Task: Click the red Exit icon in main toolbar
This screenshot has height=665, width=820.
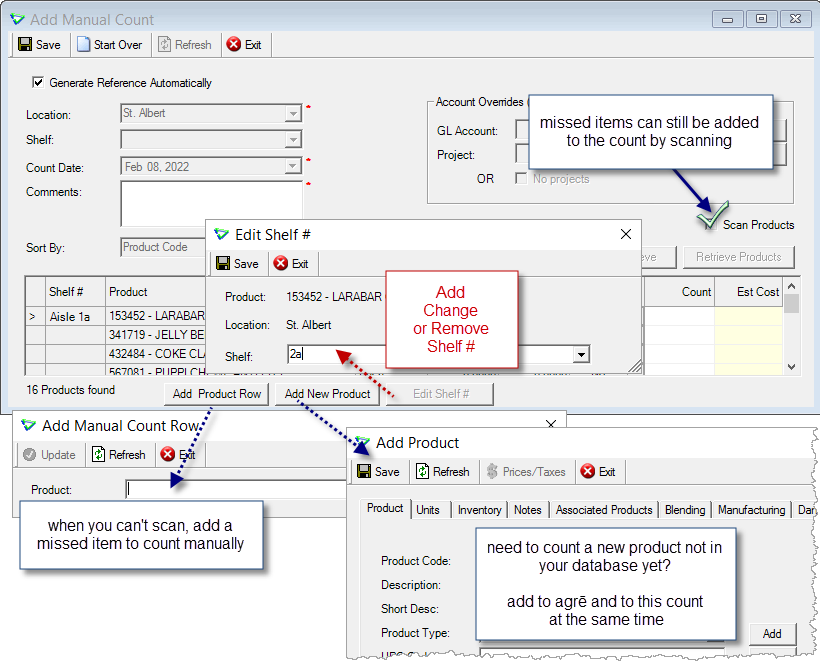Action: click(234, 44)
